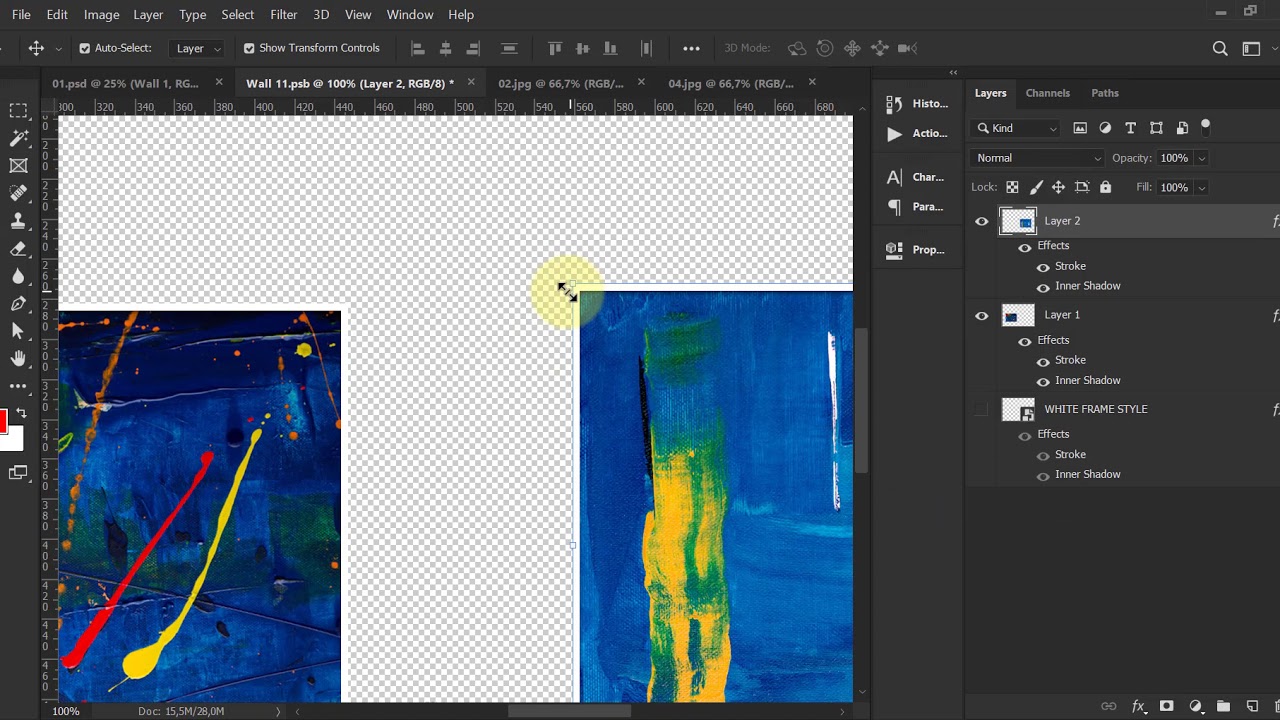Hide Layer 1 visibility eye
Viewport: 1280px width, 720px height.
coord(981,316)
